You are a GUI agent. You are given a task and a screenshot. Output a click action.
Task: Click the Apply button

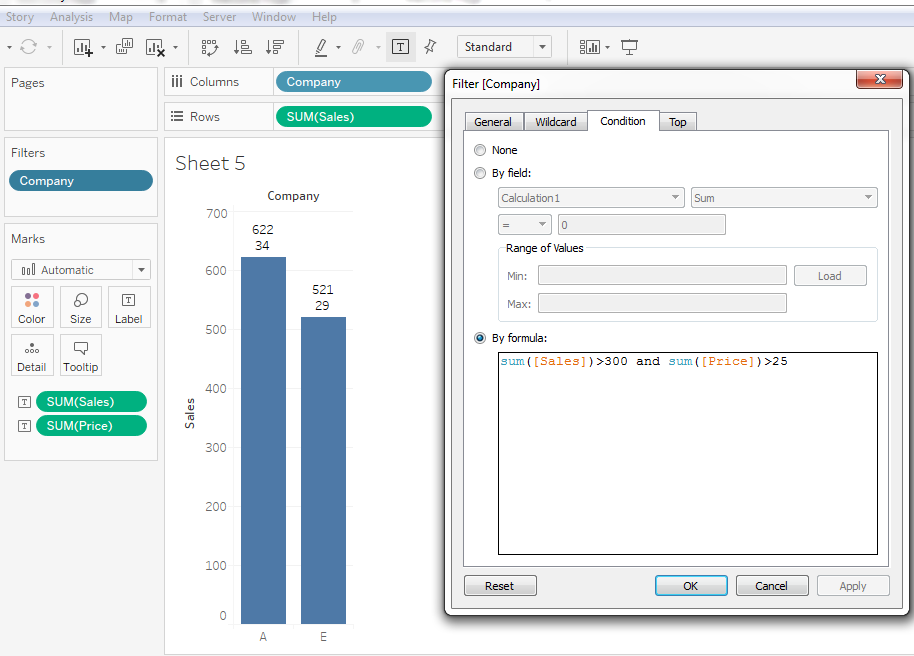tap(853, 586)
